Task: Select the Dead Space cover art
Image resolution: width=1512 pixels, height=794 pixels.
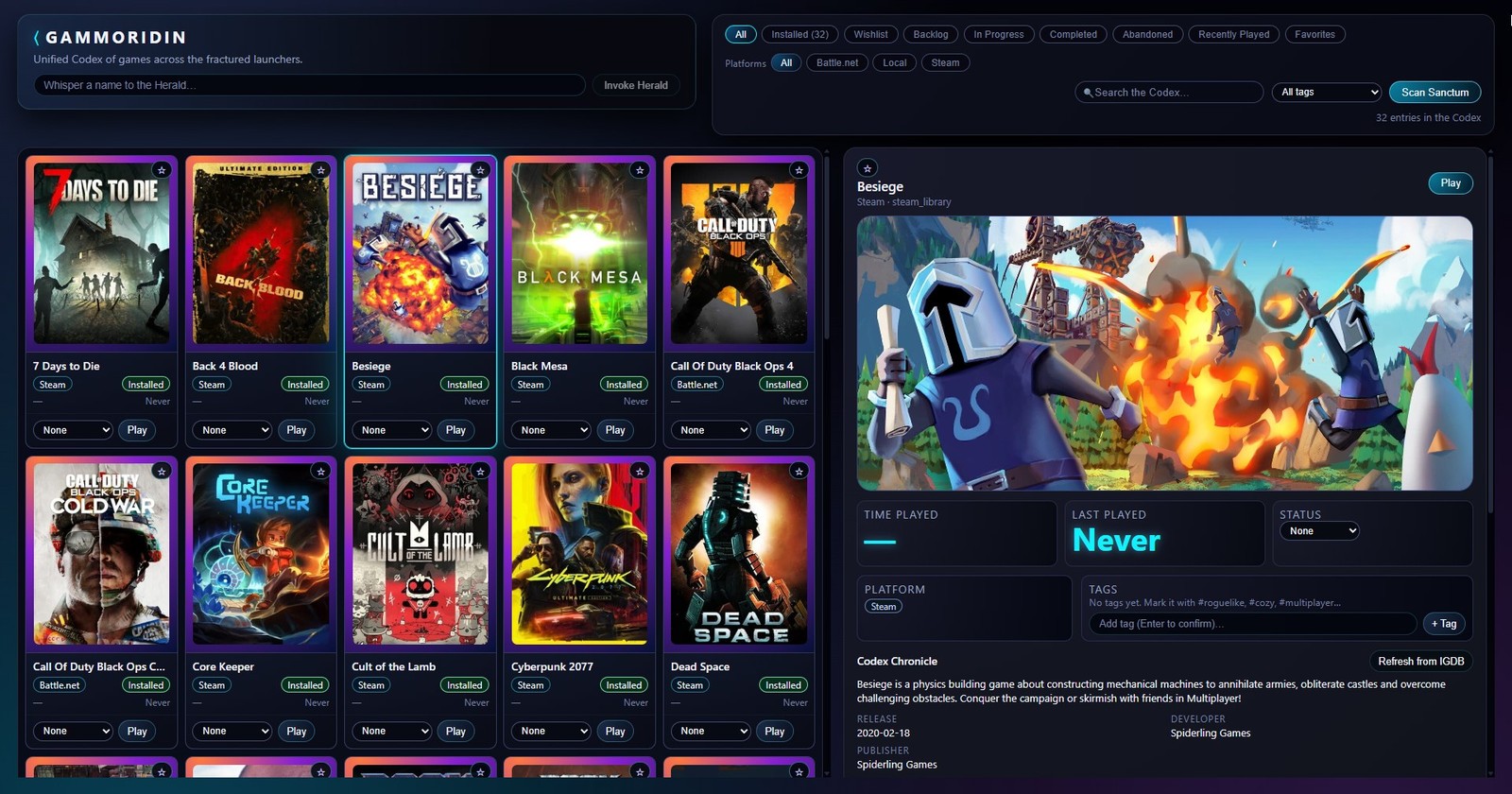Action: pyautogui.click(x=739, y=554)
